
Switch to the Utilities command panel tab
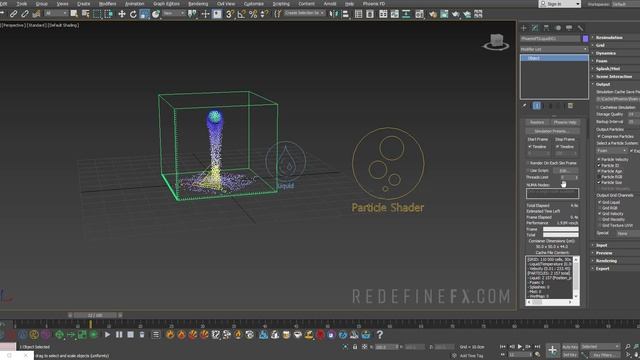click(x=580, y=28)
